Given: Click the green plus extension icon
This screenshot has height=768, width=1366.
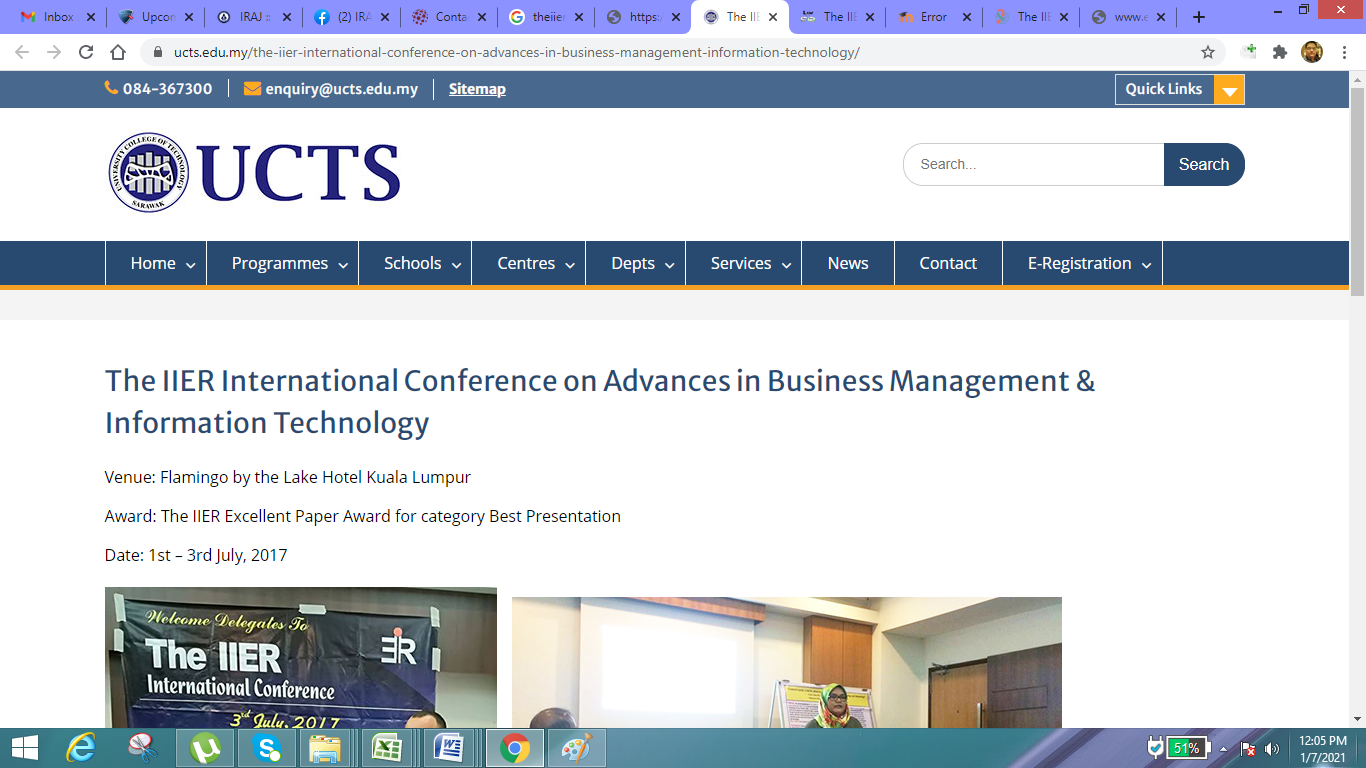Looking at the screenshot, I should click(x=1249, y=52).
